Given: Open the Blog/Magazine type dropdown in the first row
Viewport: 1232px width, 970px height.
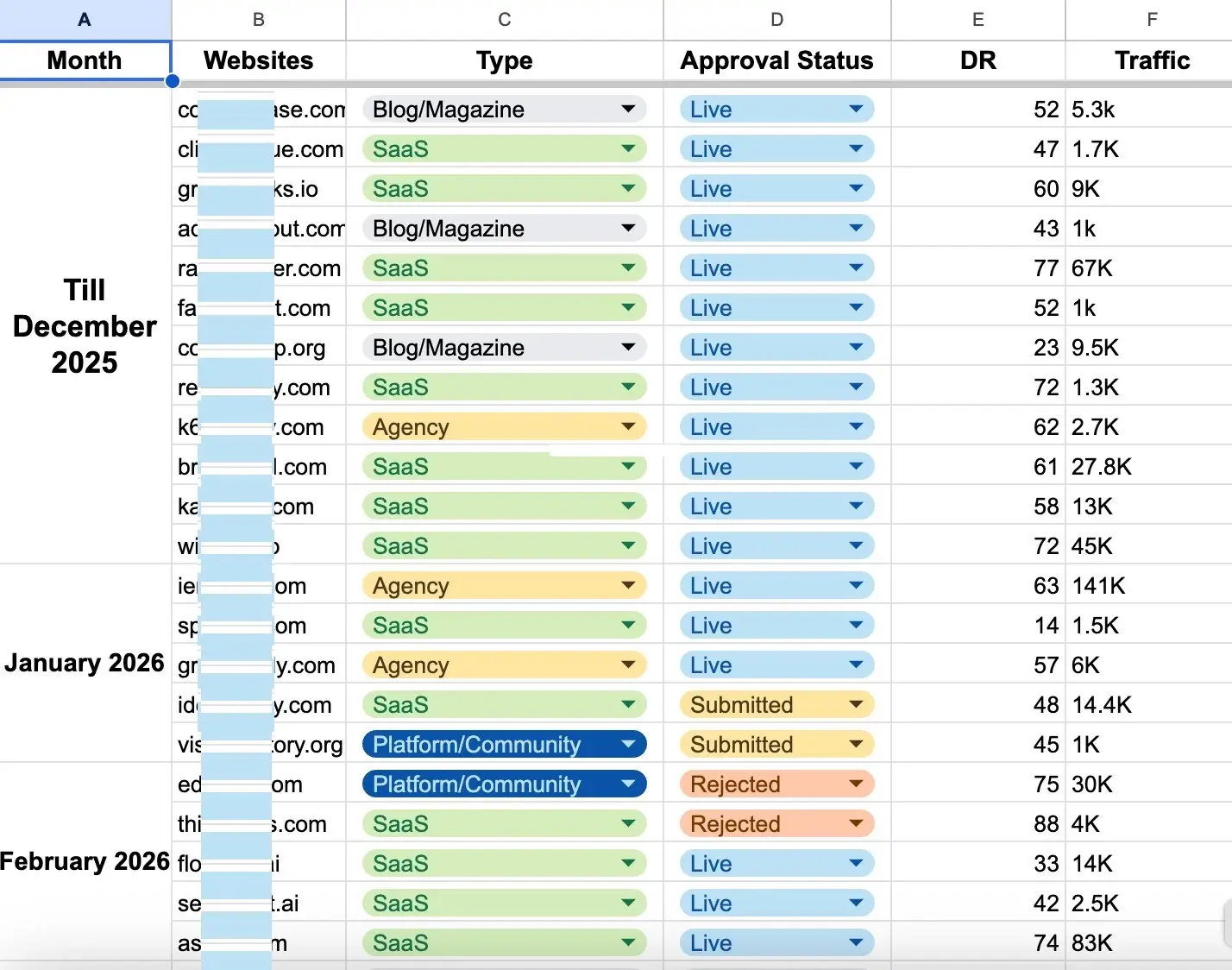Looking at the screenshot, I should pyautogui.click(x=628, y=109).
